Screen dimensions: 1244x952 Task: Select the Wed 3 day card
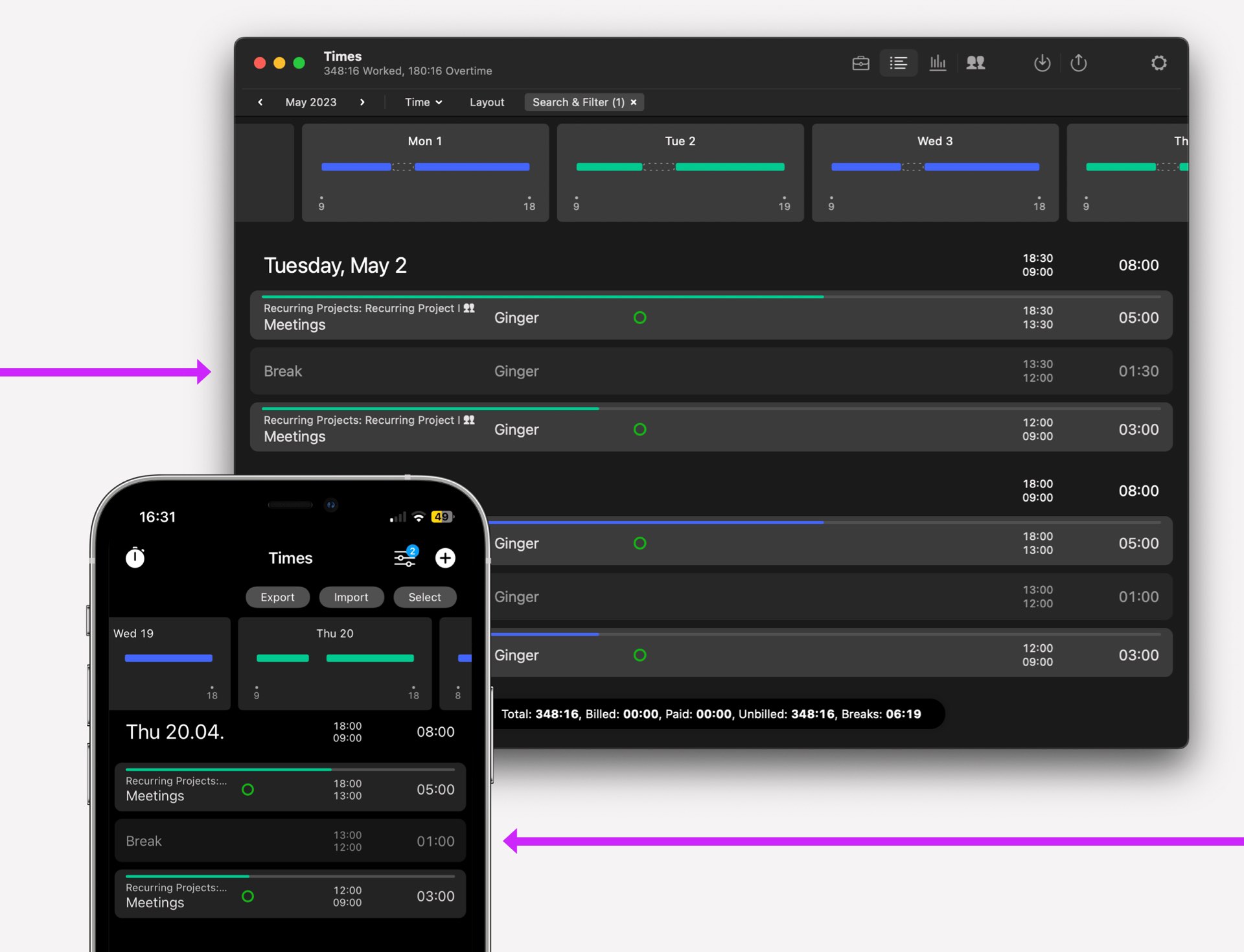pyautogui.click(x=935, y=172)
